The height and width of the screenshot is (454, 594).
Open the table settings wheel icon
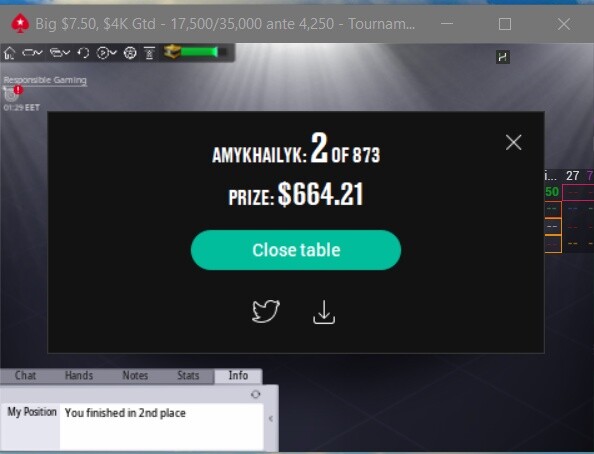(130, 53)
